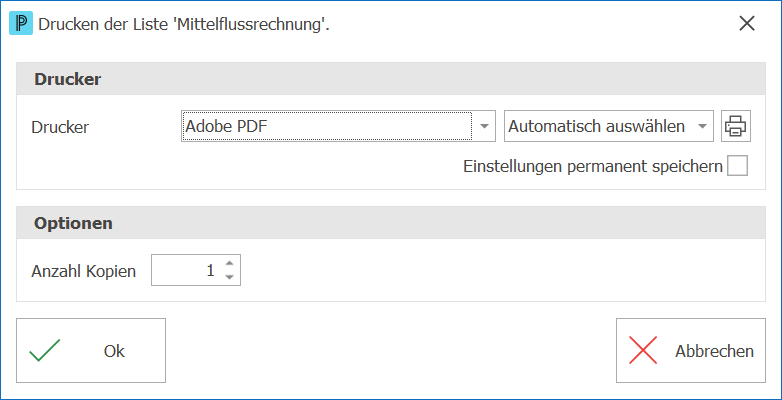Click the 'Optionen' section header
The image size is (782, 400).
tap(391, 223)
